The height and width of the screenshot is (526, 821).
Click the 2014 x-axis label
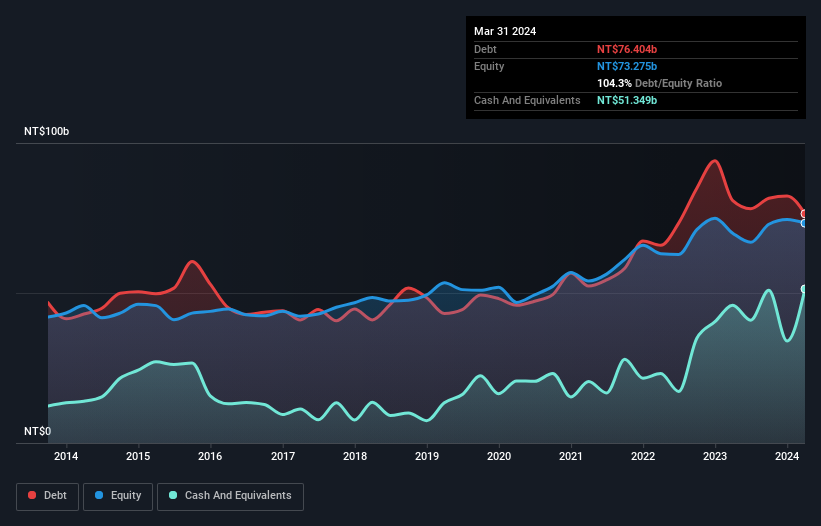click(x=66, y=456)
